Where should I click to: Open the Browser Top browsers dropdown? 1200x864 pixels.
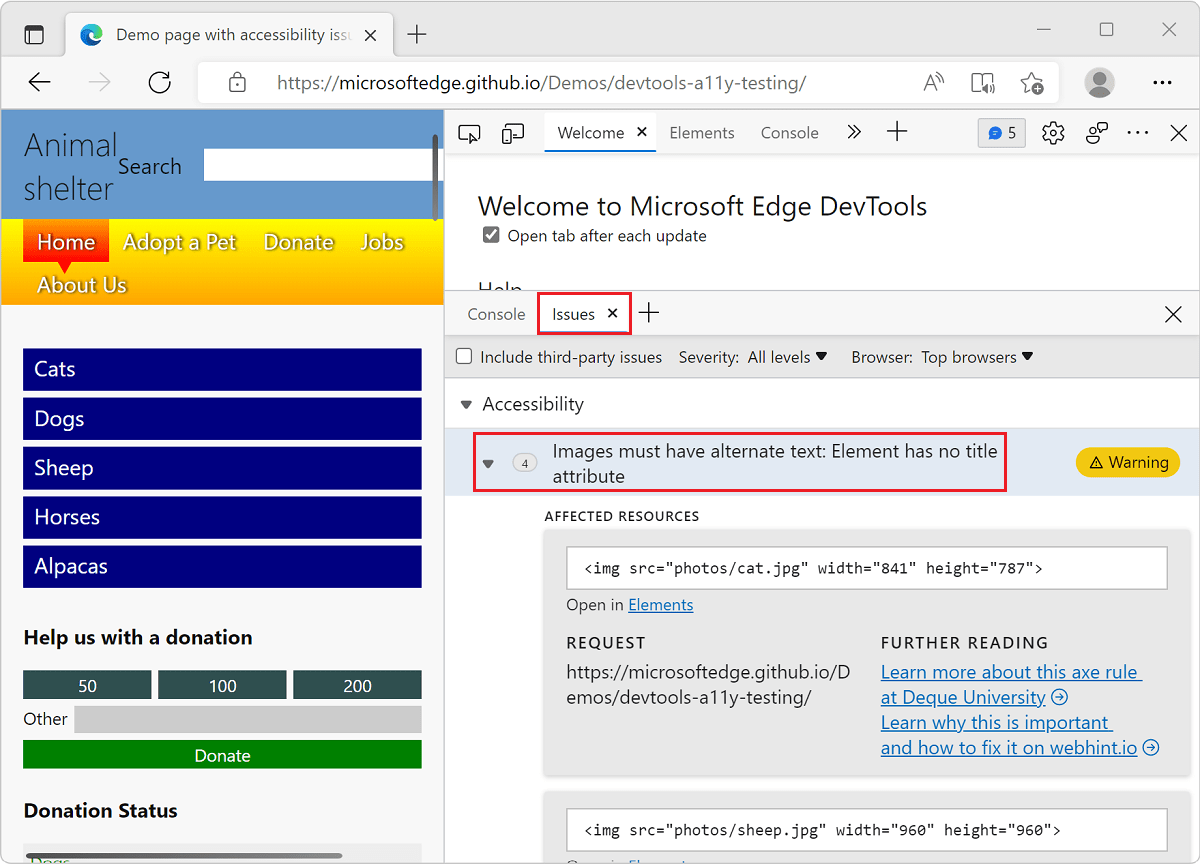click(975, 357)
